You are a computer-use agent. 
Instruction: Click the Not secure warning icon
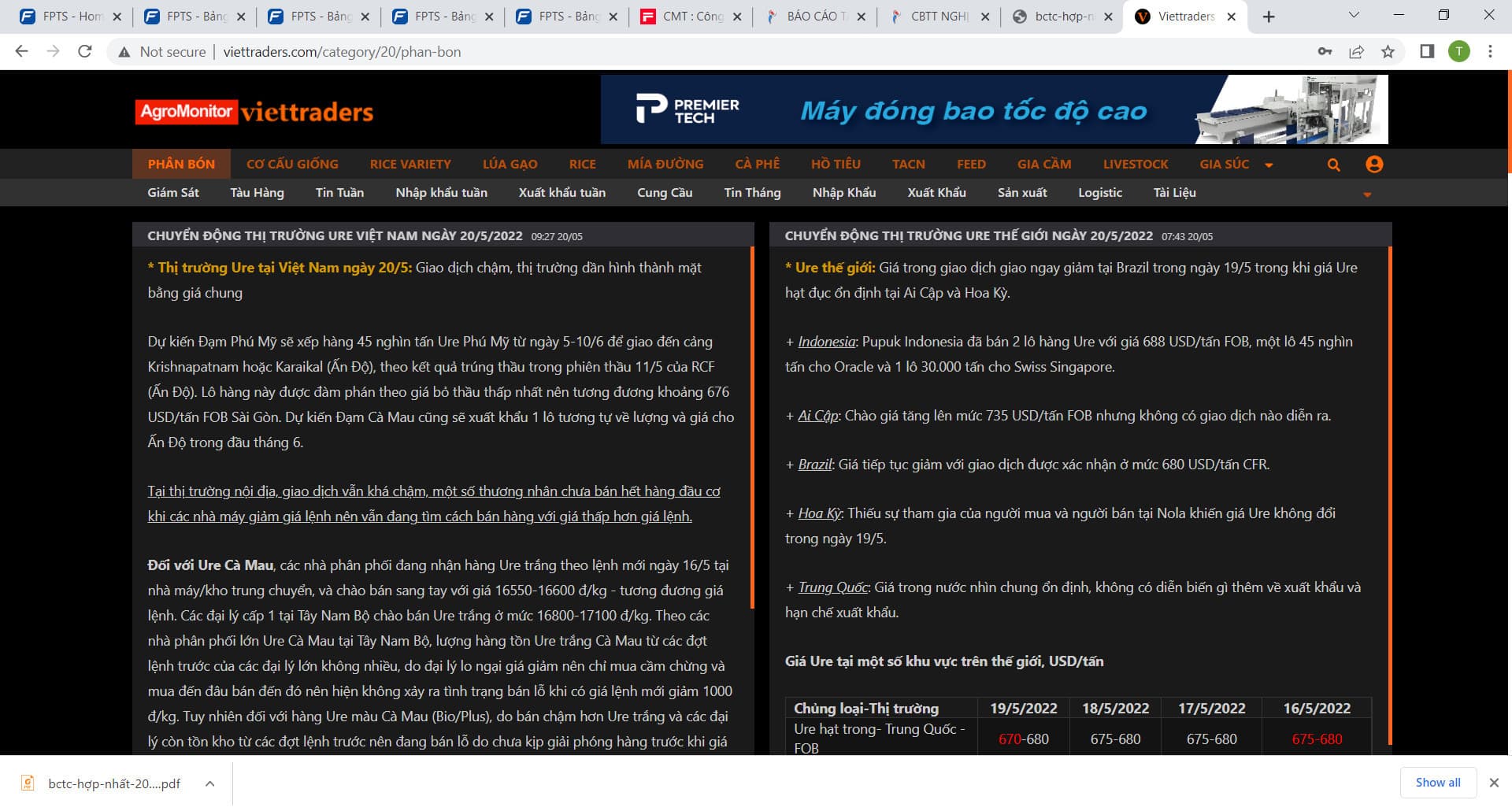click(124, 52)
